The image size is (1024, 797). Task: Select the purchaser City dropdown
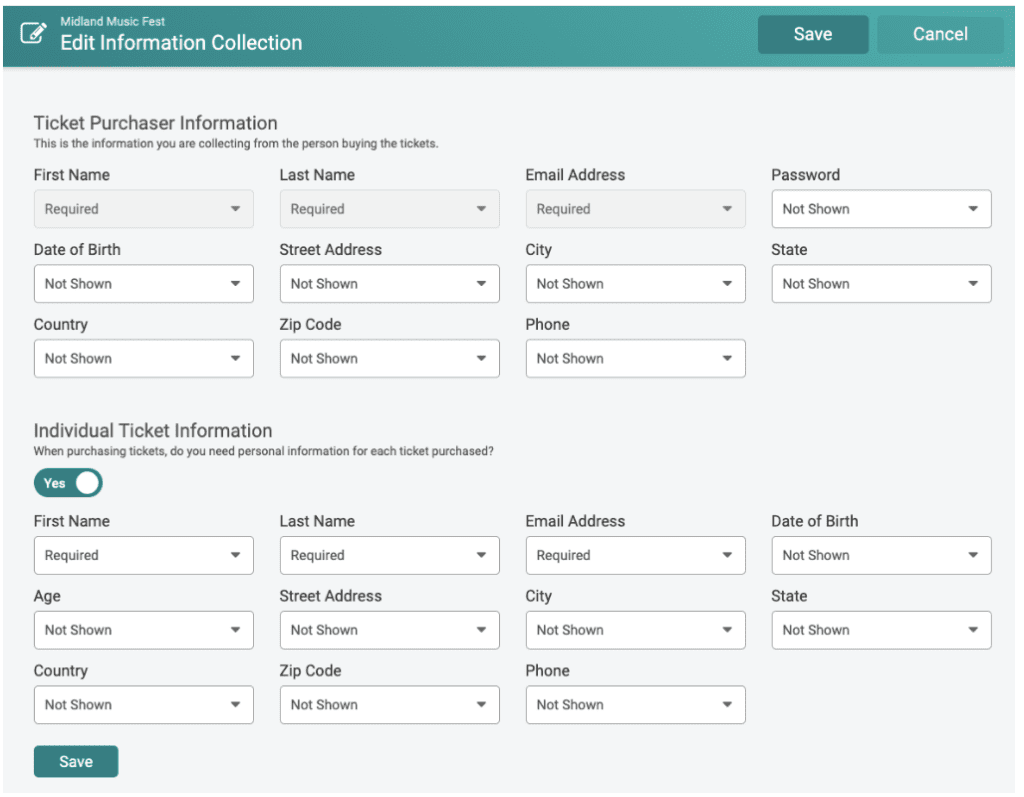coord(635,284)
